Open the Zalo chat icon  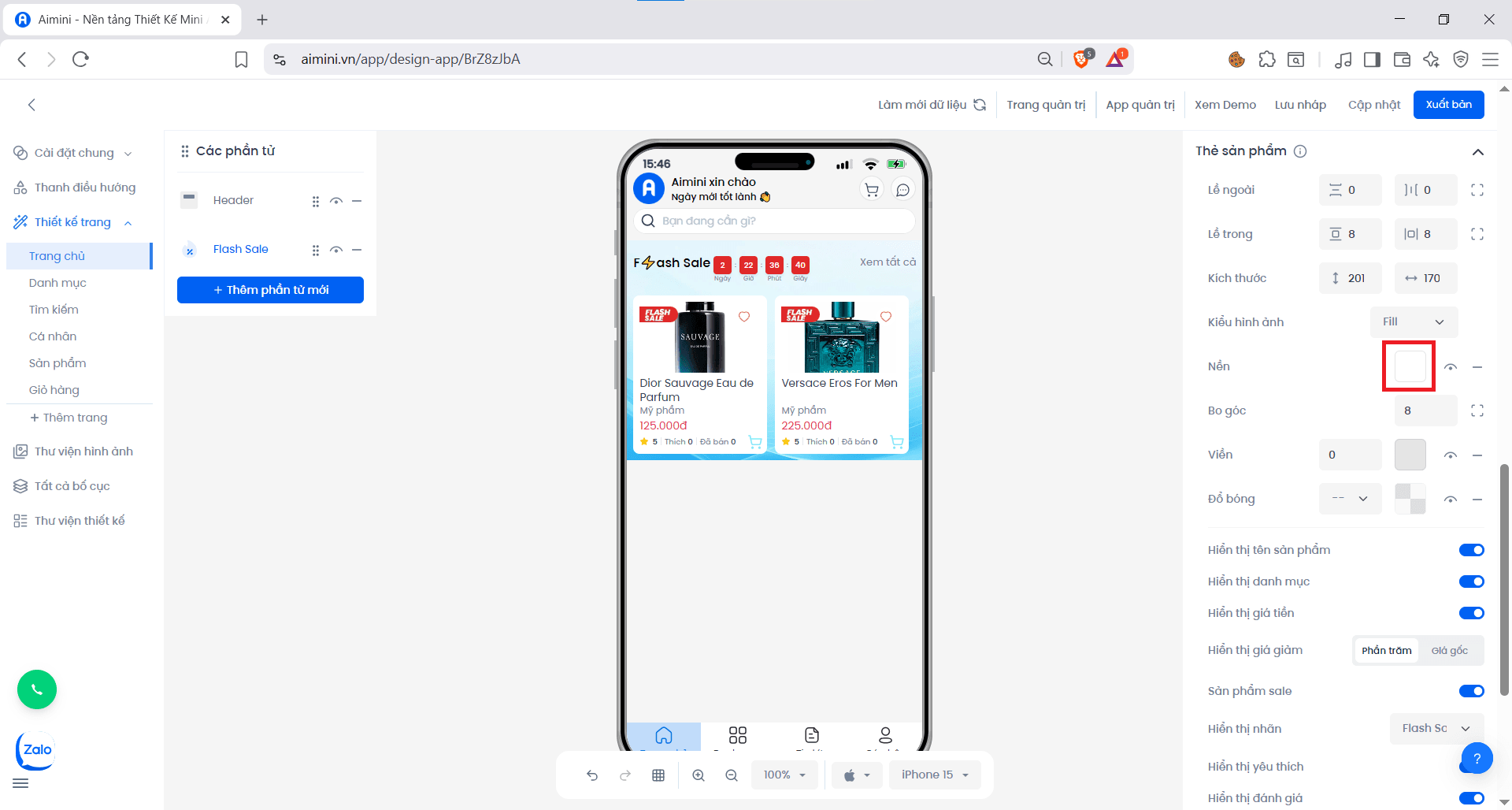point(36,750)
